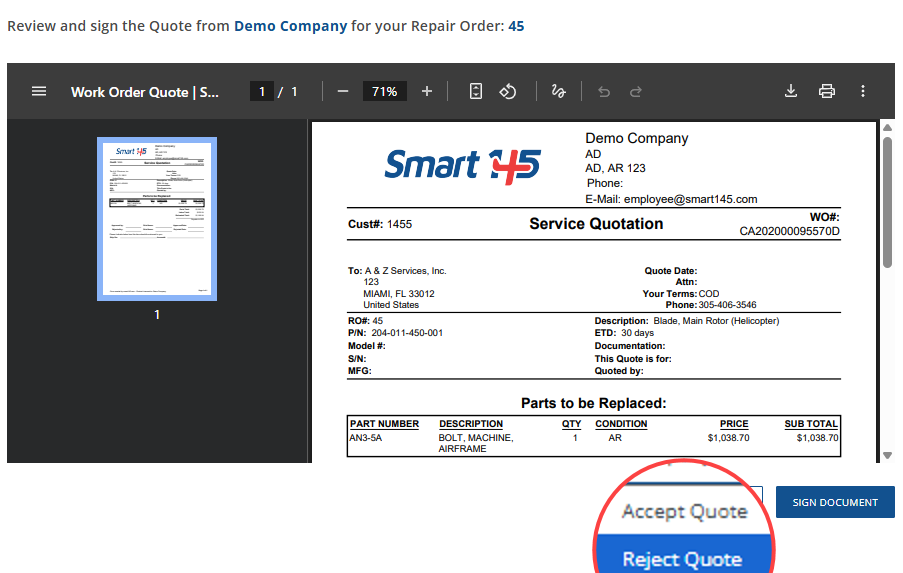Viewport: 903px width, 573px height.
Task: Select the page 1 thumbnail
Action: click(157, 219)
